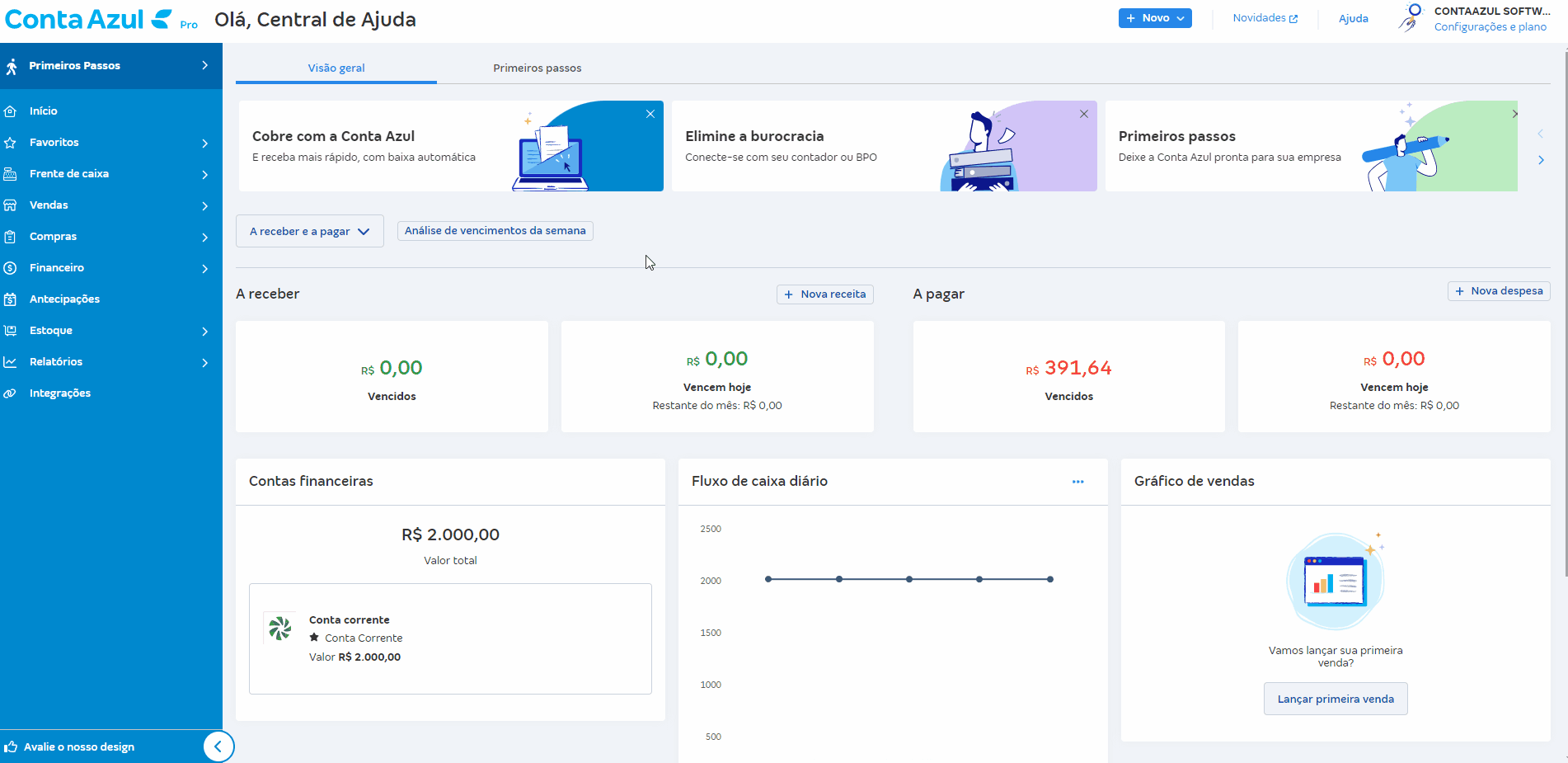Expand Financeiro submenu chevron

click(205, 268)
